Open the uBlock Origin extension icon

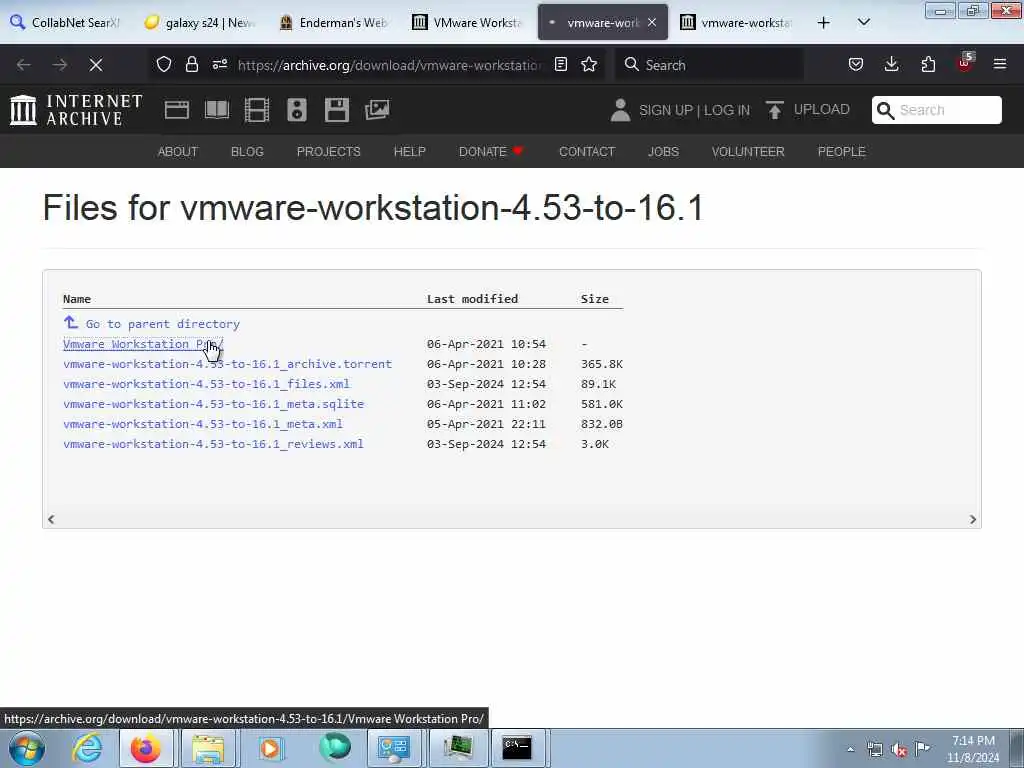[965, 63]
